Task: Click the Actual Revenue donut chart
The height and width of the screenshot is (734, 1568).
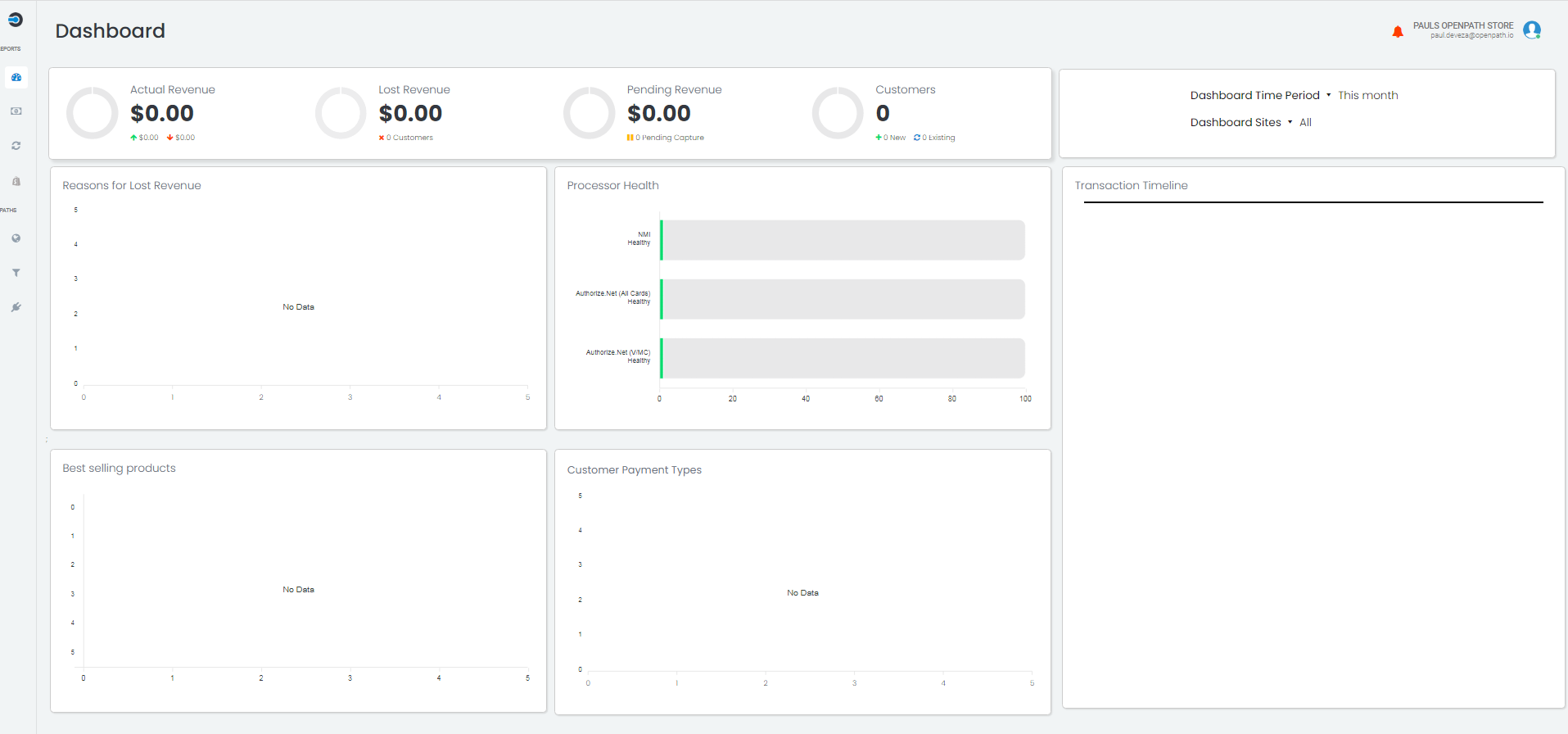Action: [93, 113]
